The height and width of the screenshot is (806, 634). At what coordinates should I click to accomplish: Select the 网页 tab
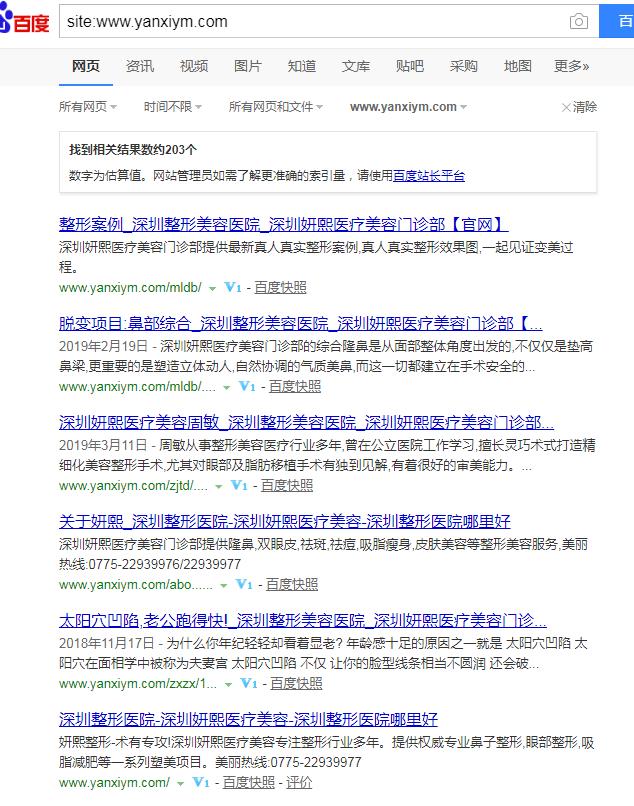[85, 66]
